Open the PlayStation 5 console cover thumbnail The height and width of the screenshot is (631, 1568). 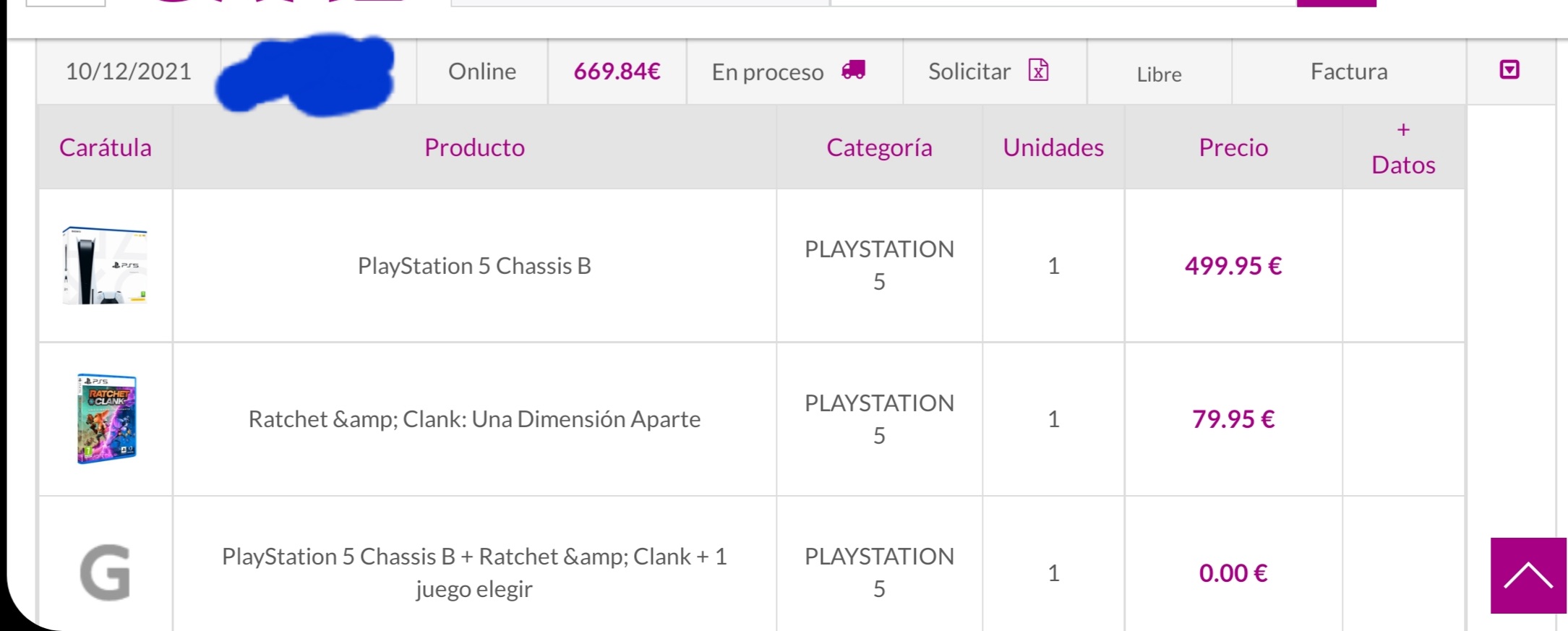[x=106, y=266]
